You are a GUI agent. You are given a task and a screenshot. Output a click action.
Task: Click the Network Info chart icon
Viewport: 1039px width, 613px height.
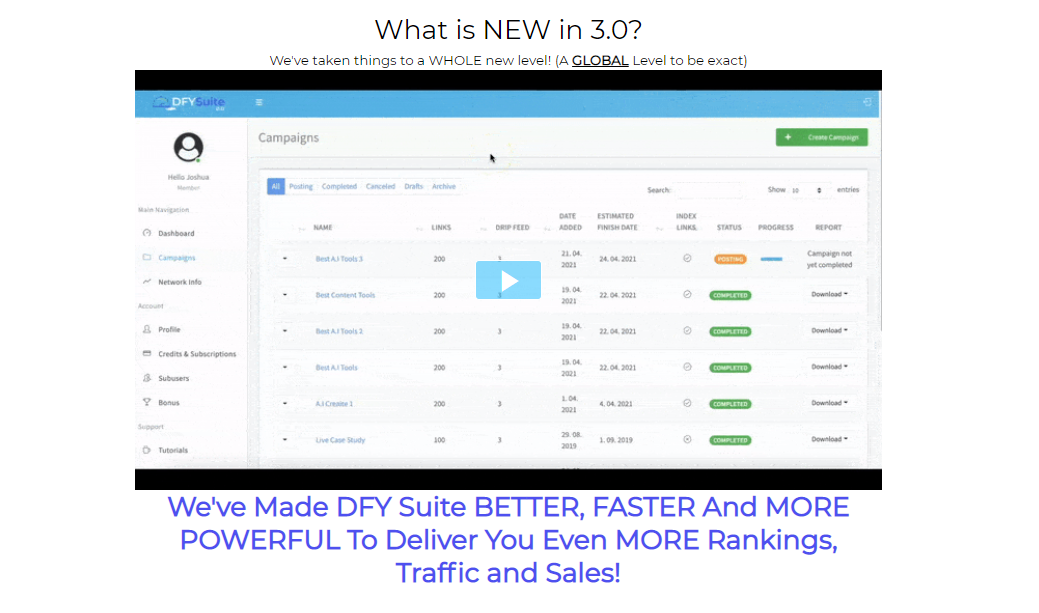click(147, 282)
